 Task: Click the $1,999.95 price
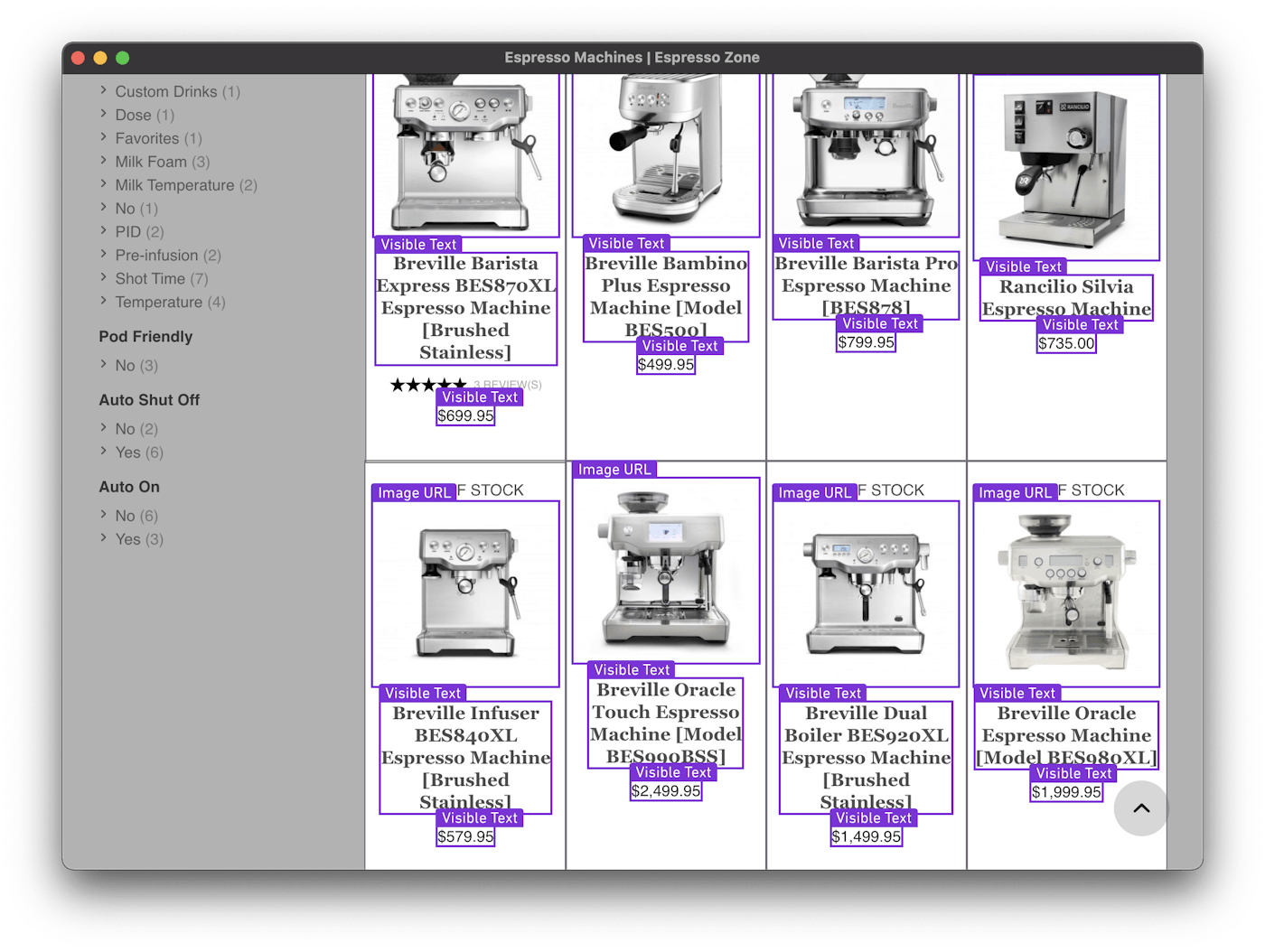pos(1066,792)
